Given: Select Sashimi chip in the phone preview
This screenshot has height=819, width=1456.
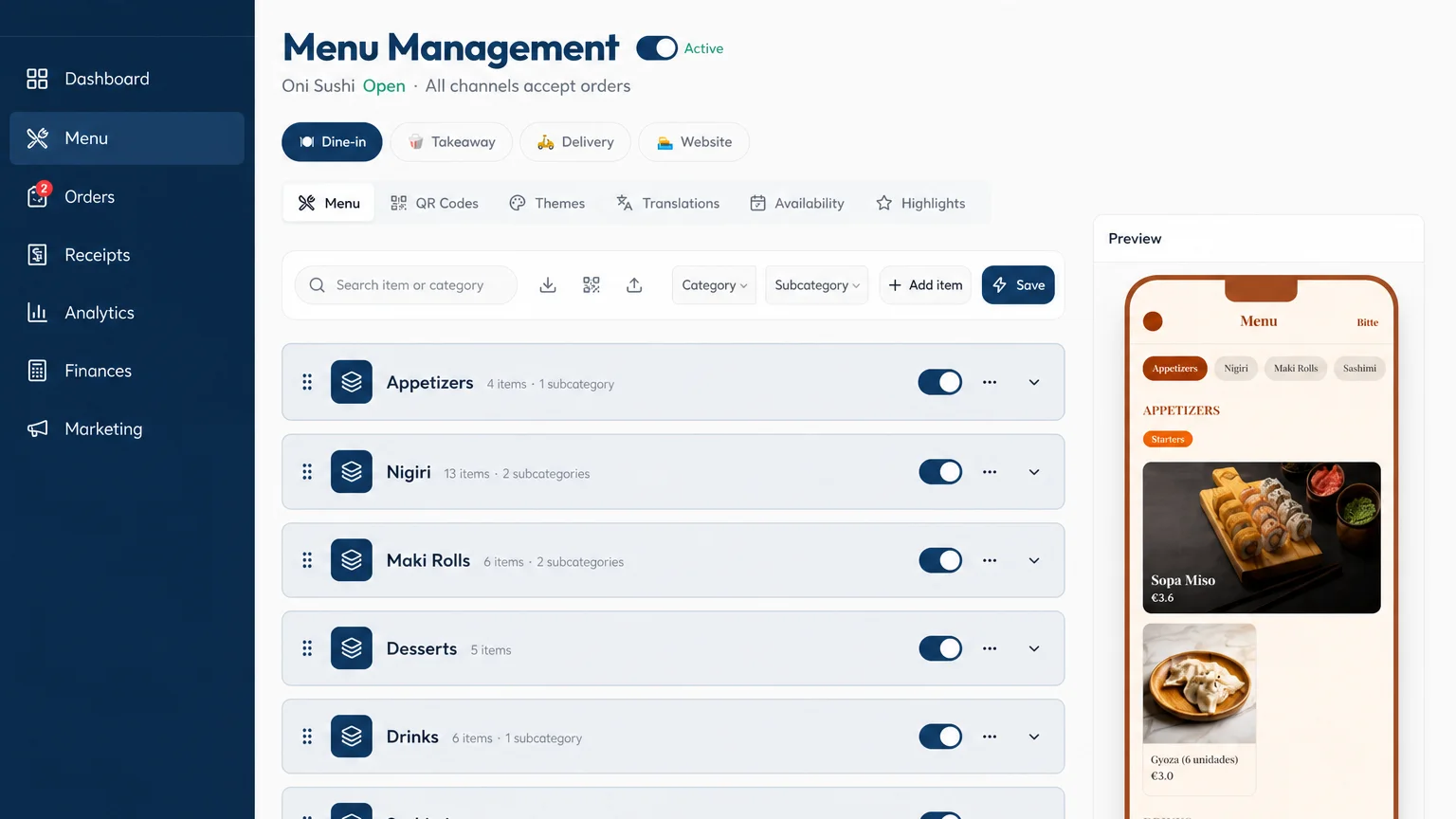Looking at the screenshot, I should (1359, 369).
